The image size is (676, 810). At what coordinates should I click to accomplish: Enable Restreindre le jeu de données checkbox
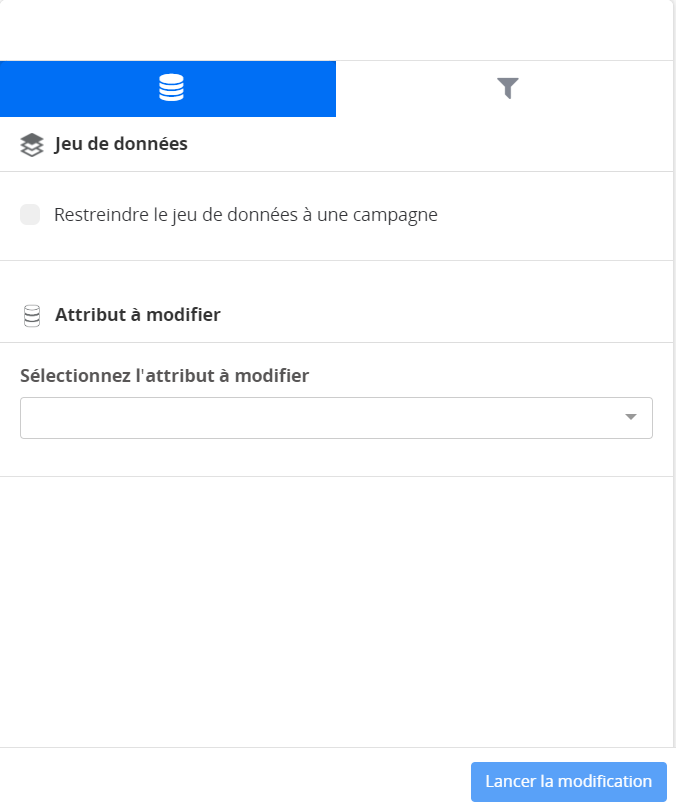[x=30, y=214]
